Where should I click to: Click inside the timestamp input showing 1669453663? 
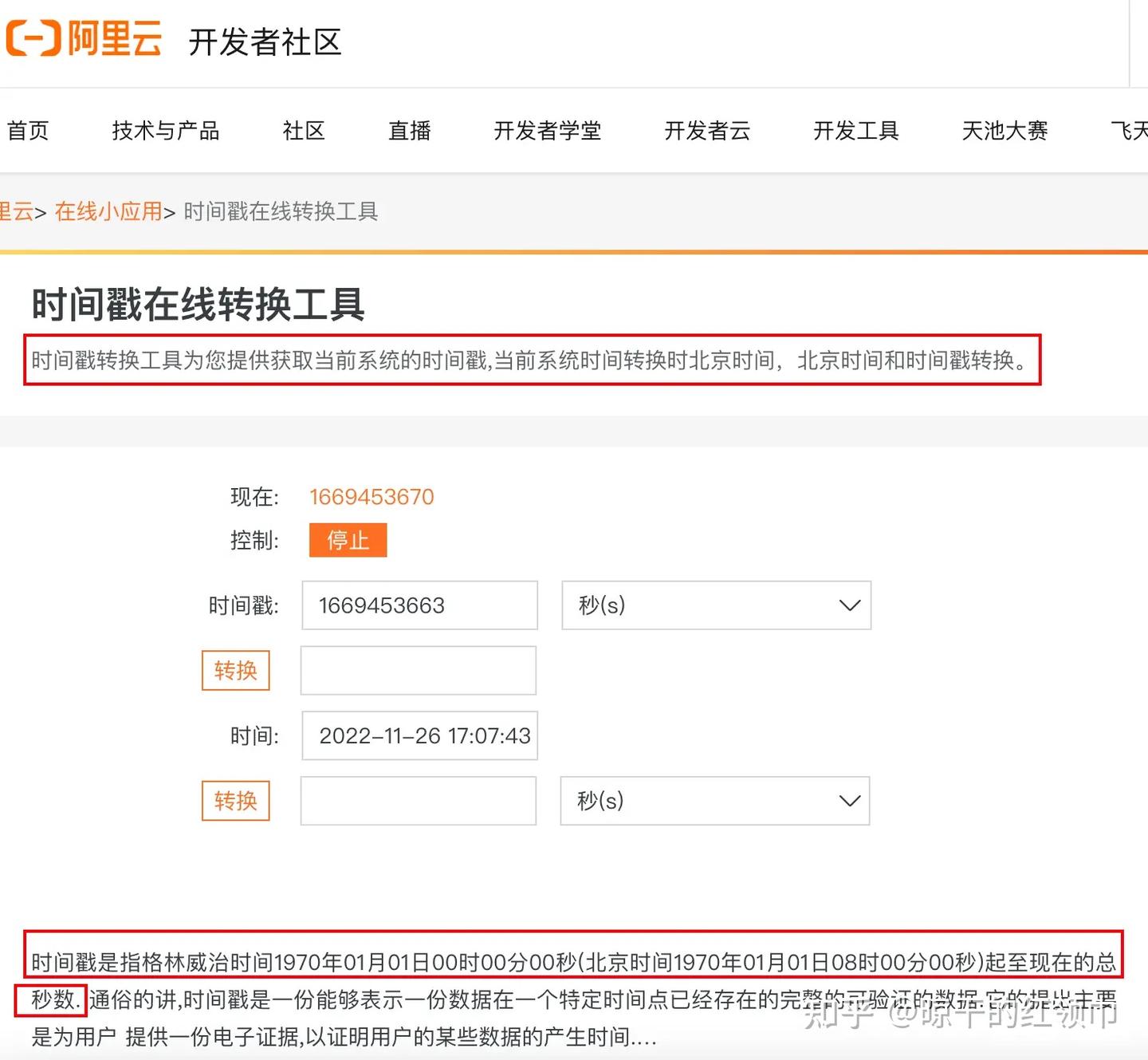(x=419, y=605)
